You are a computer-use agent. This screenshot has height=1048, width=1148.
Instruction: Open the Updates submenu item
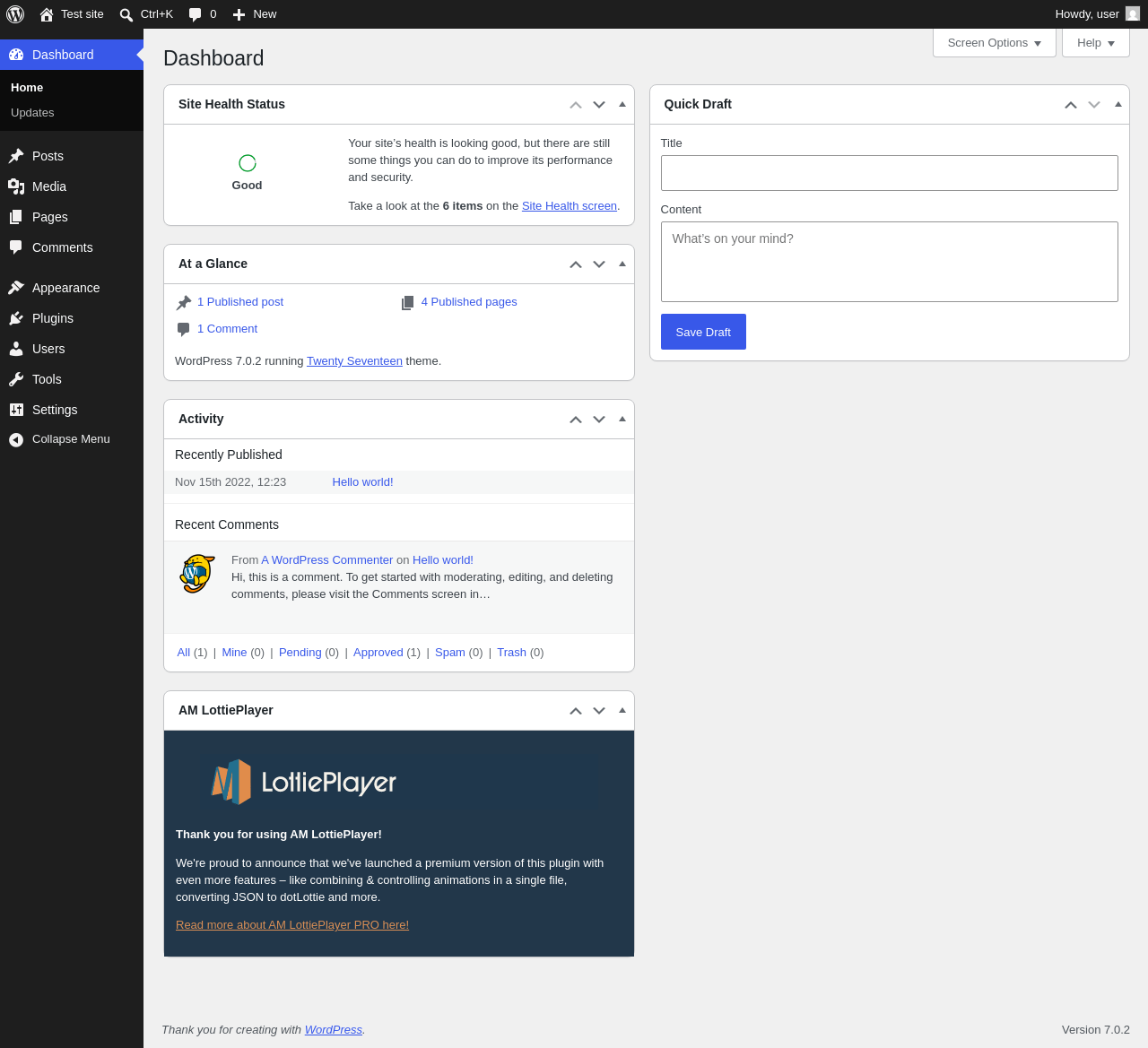click(32, 113)
